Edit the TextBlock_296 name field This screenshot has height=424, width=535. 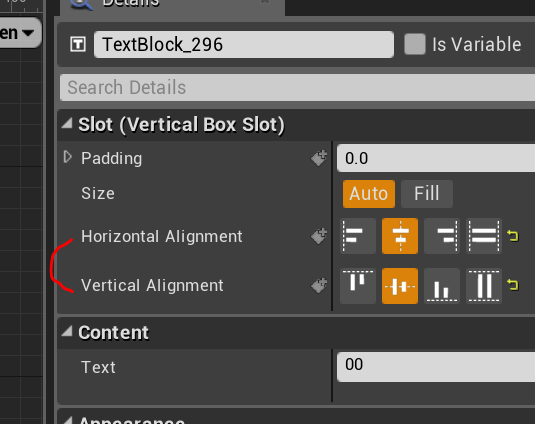point(244,44)
